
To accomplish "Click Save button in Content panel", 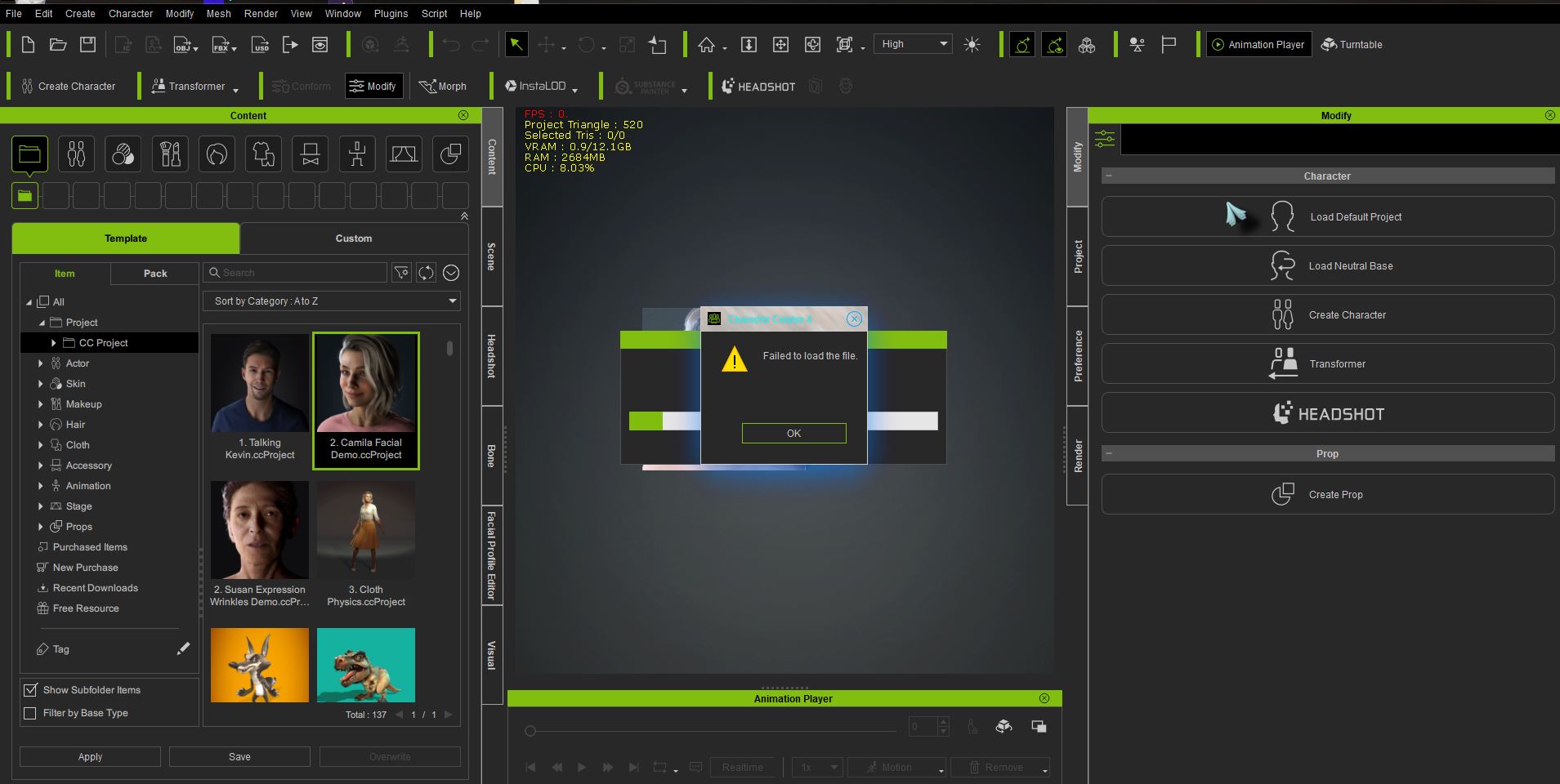I will tap(239, 757).
